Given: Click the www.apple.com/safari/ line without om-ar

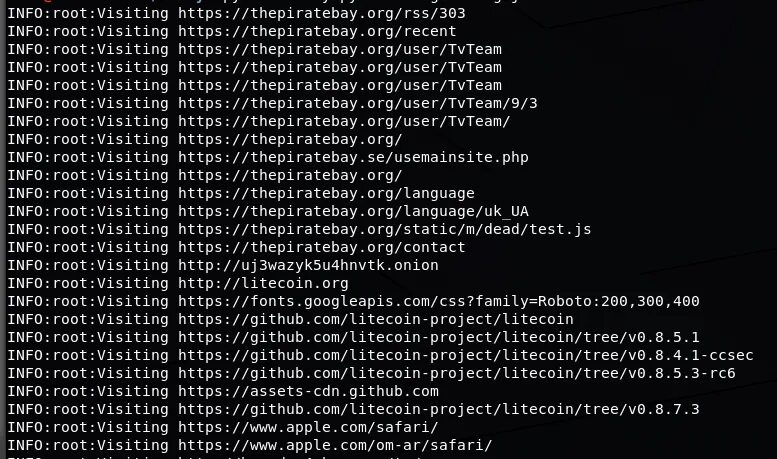Looking at the screenshot, I should tap(223, 427).
